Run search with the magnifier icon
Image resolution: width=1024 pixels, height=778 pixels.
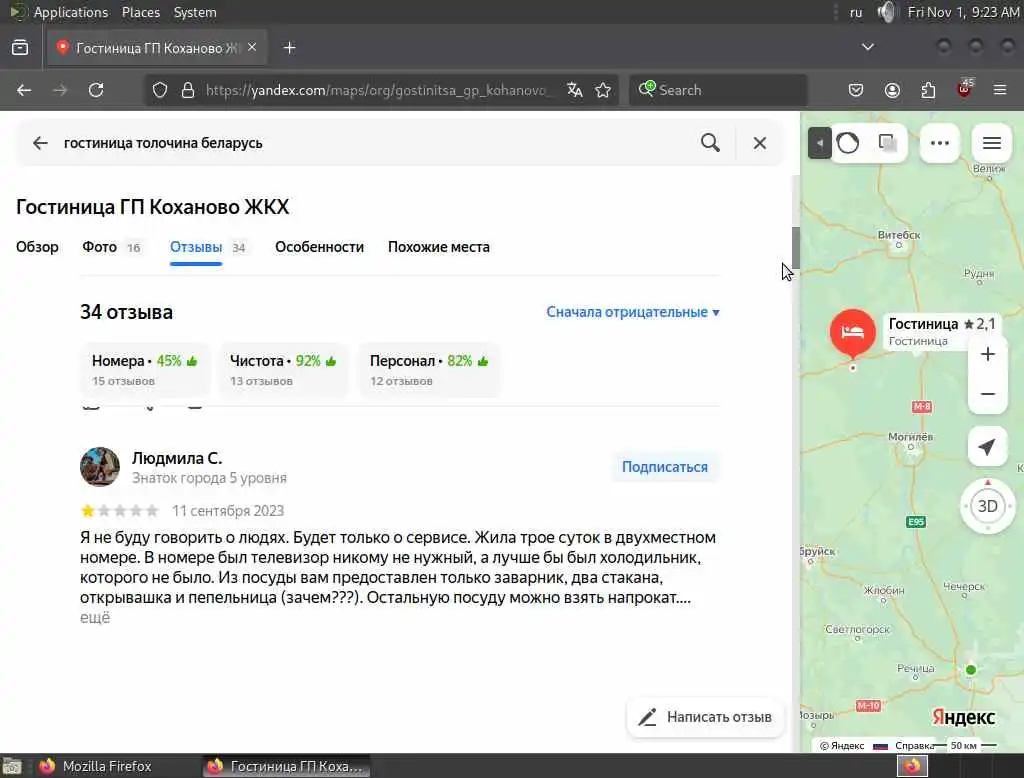(x=711, y=142)
